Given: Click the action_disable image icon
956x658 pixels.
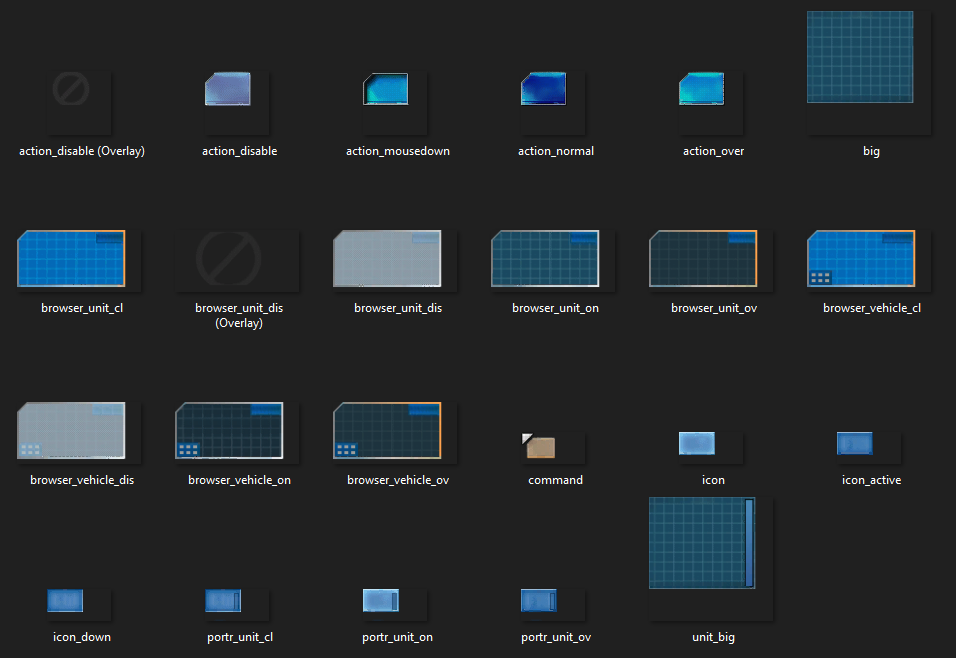Looking at the screenshot, I should click(228, 89).
